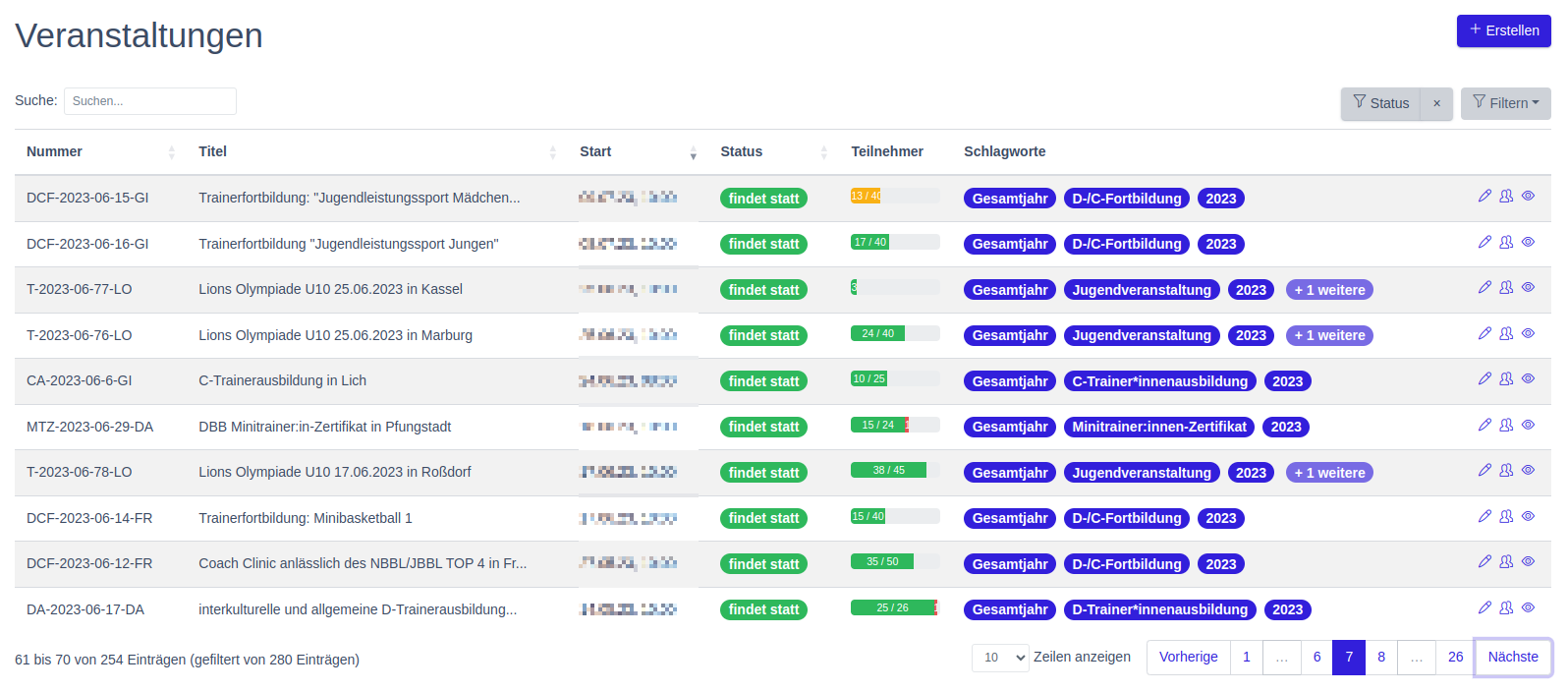Click eye icon for DCF-2023-06-14-FR row
Screen dimensions: 1568x692
[x=1528, y=516]
